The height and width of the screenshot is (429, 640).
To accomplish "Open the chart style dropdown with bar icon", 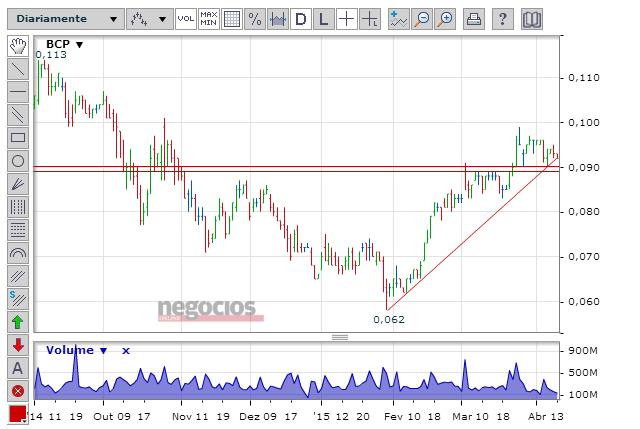I will click(149, 19).
